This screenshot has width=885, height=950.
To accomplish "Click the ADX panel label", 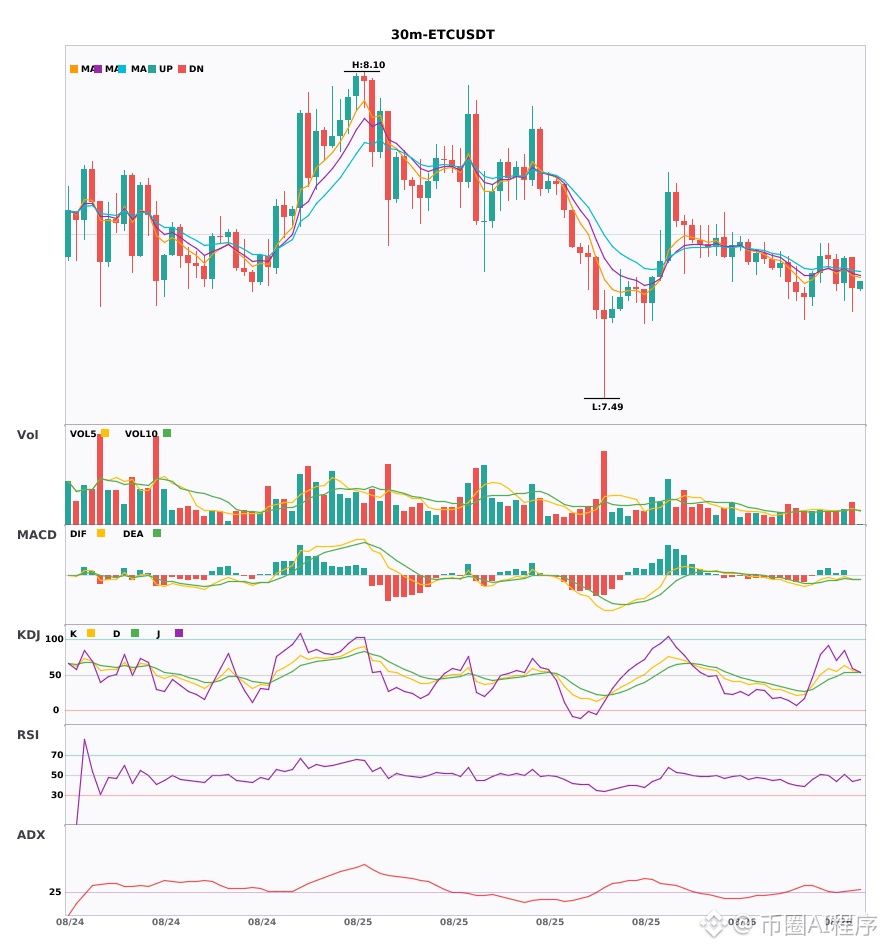I will click(31, 834).
